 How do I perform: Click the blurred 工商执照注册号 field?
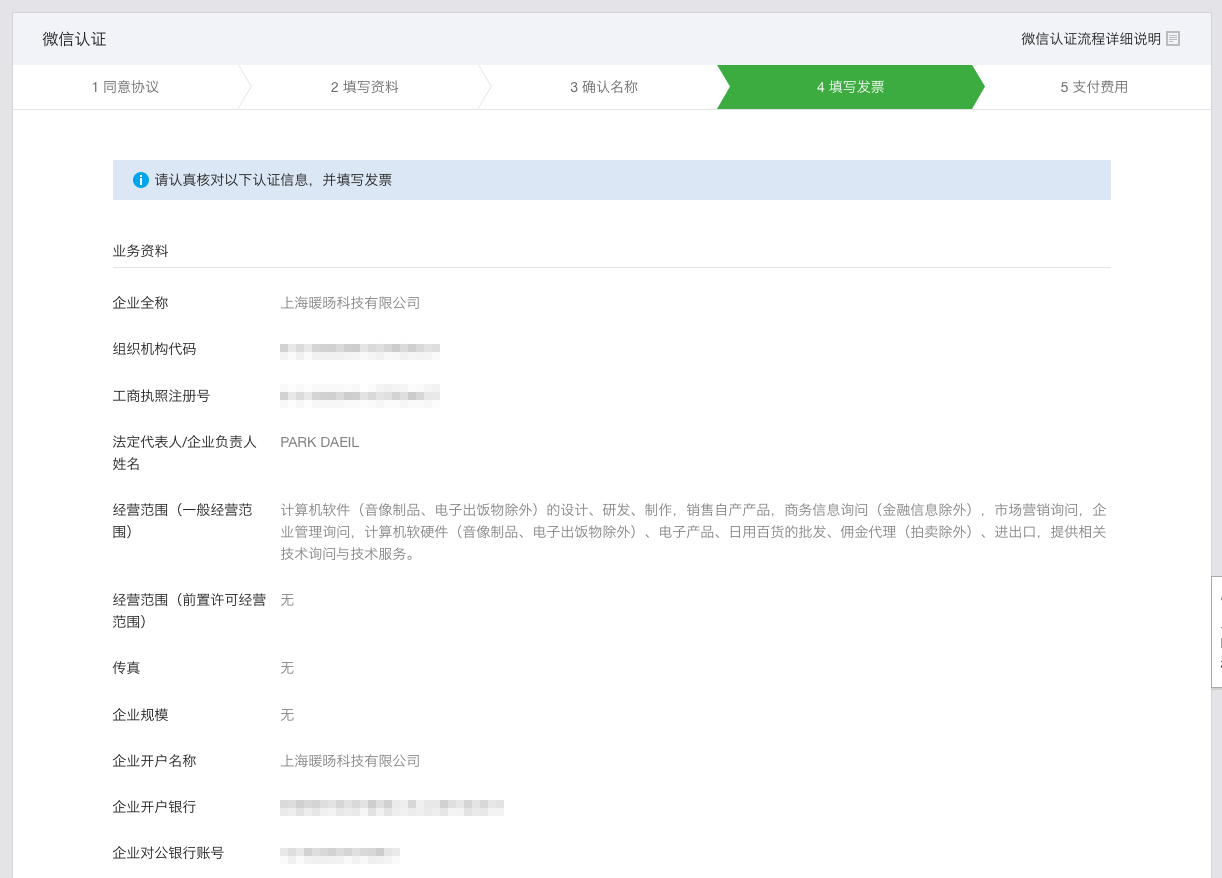[360, 395]
